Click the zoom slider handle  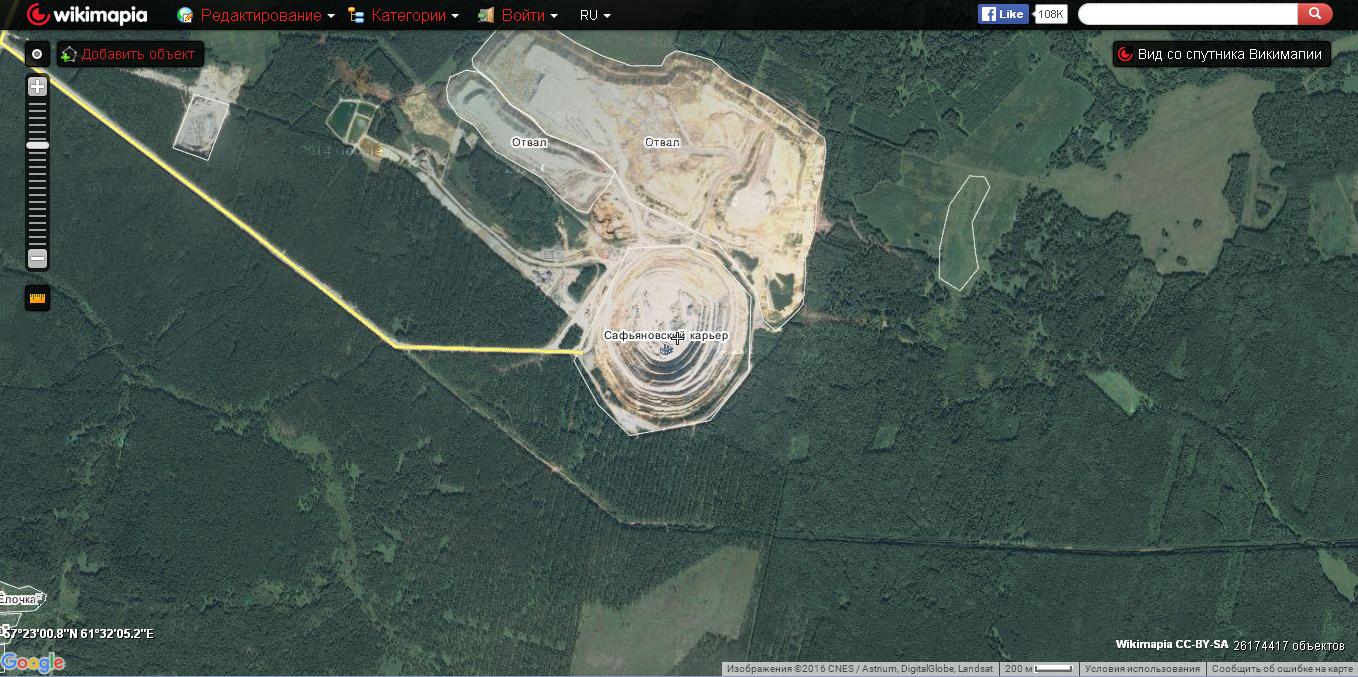[37, 145]
